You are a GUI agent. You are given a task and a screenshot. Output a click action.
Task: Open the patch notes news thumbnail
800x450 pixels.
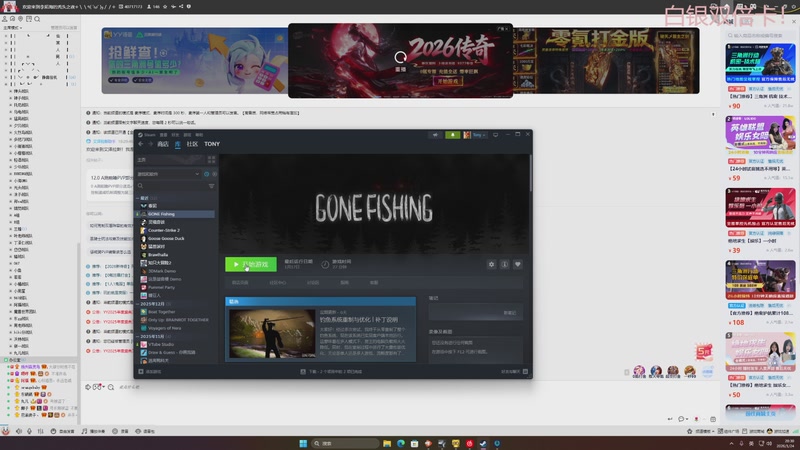[x=272, y=333]
